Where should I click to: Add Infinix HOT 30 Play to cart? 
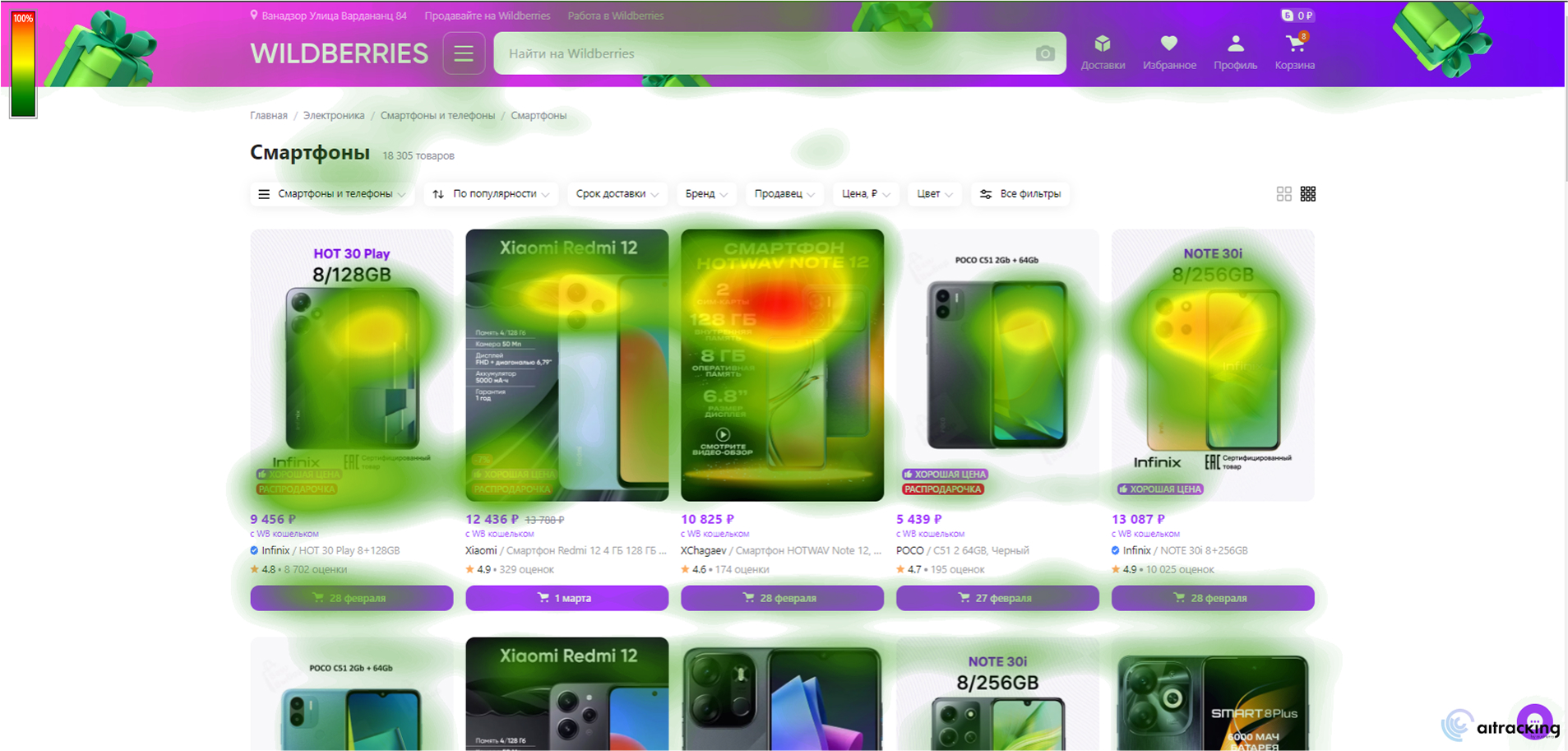[352, 598]
